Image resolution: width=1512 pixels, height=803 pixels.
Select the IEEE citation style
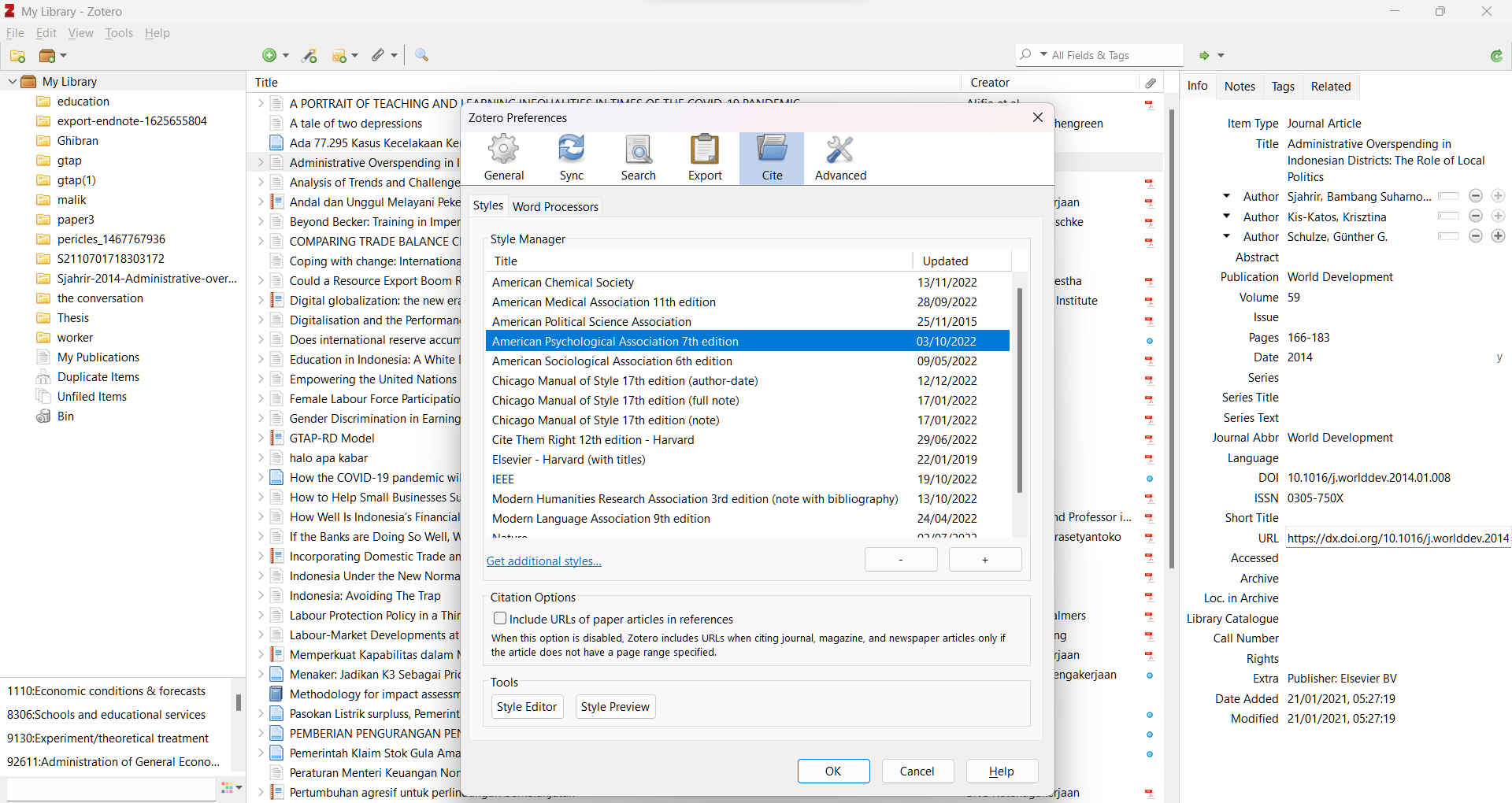pyautogui.click(x=503, y=479)
